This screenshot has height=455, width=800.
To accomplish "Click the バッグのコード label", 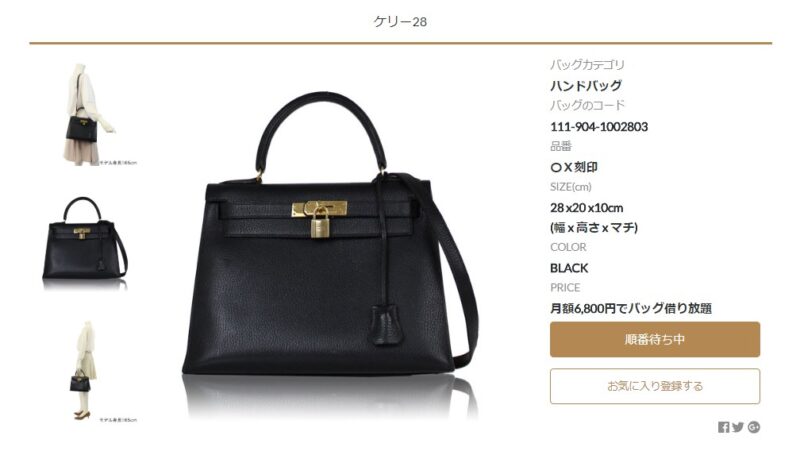I will point(587,105).
